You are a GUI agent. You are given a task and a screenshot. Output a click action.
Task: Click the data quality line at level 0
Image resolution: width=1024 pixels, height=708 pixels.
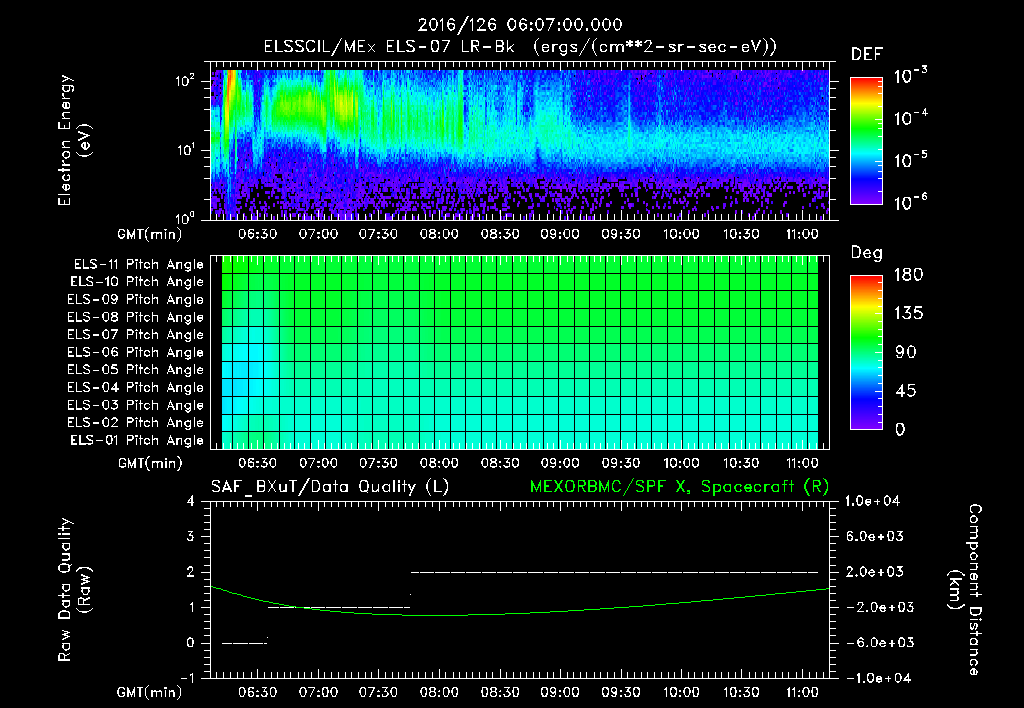244,643
